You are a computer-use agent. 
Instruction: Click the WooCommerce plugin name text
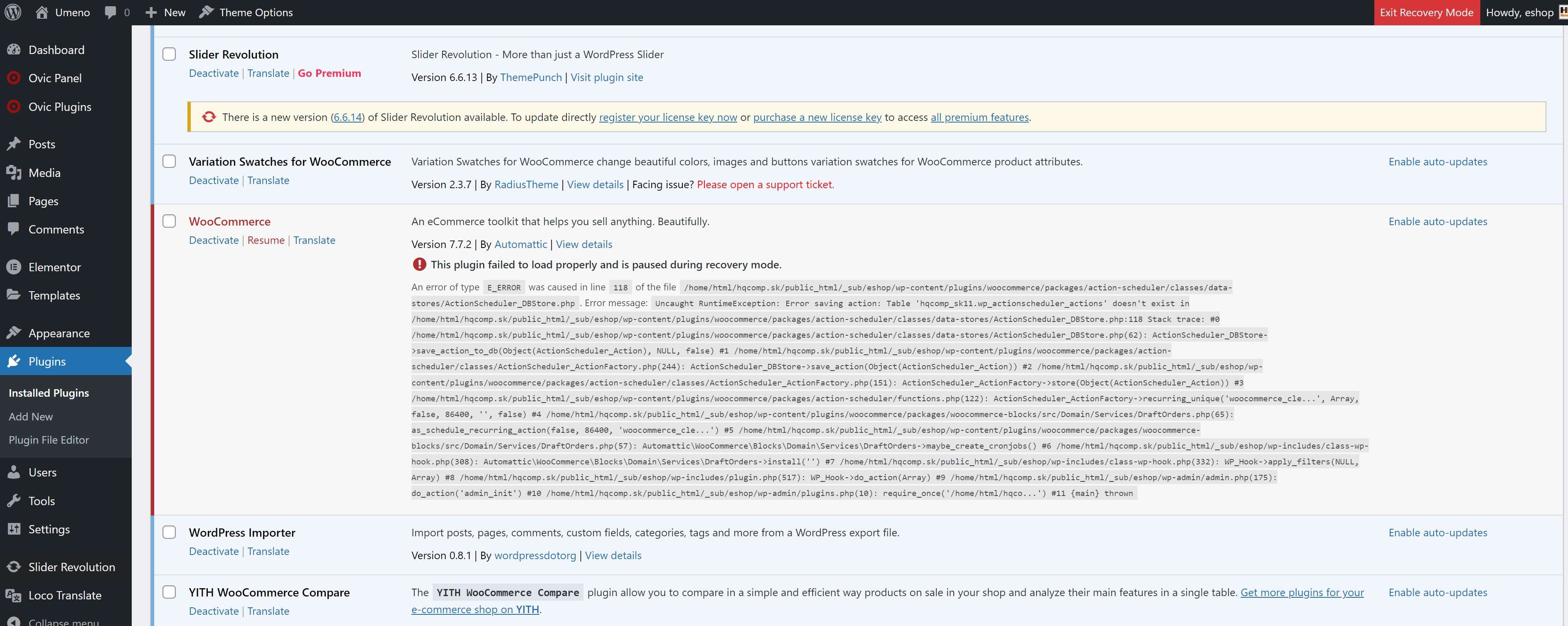coord(229,221)
